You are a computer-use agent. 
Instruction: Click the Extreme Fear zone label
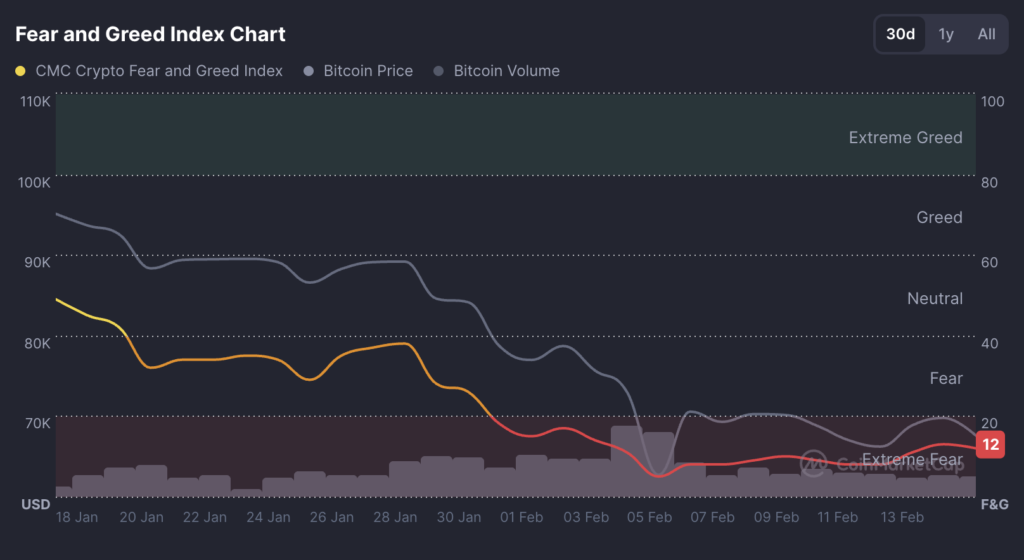[x=912, y=460]
